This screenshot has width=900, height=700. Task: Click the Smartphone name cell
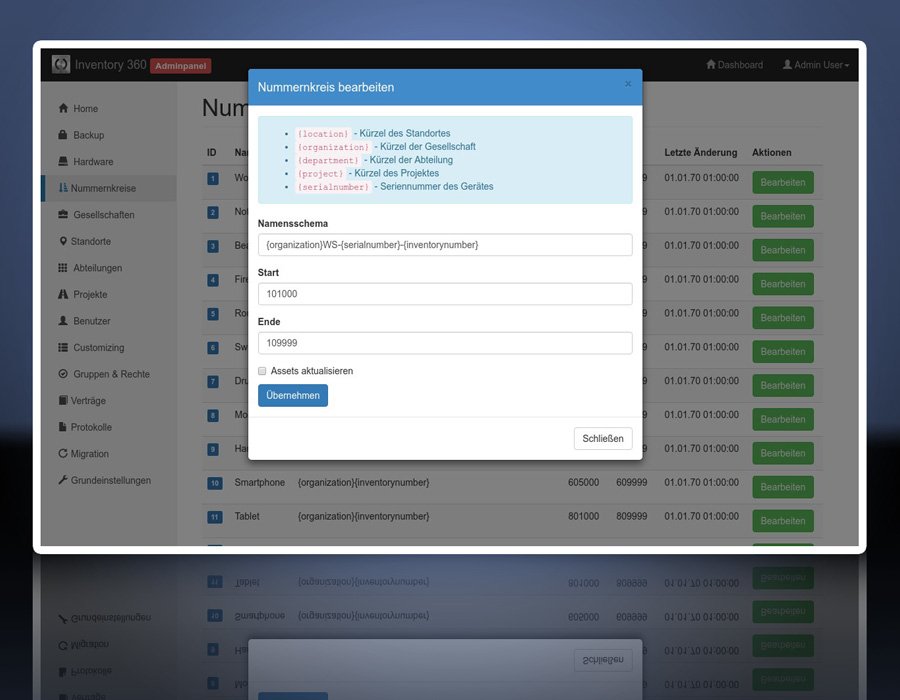(259, 483)
